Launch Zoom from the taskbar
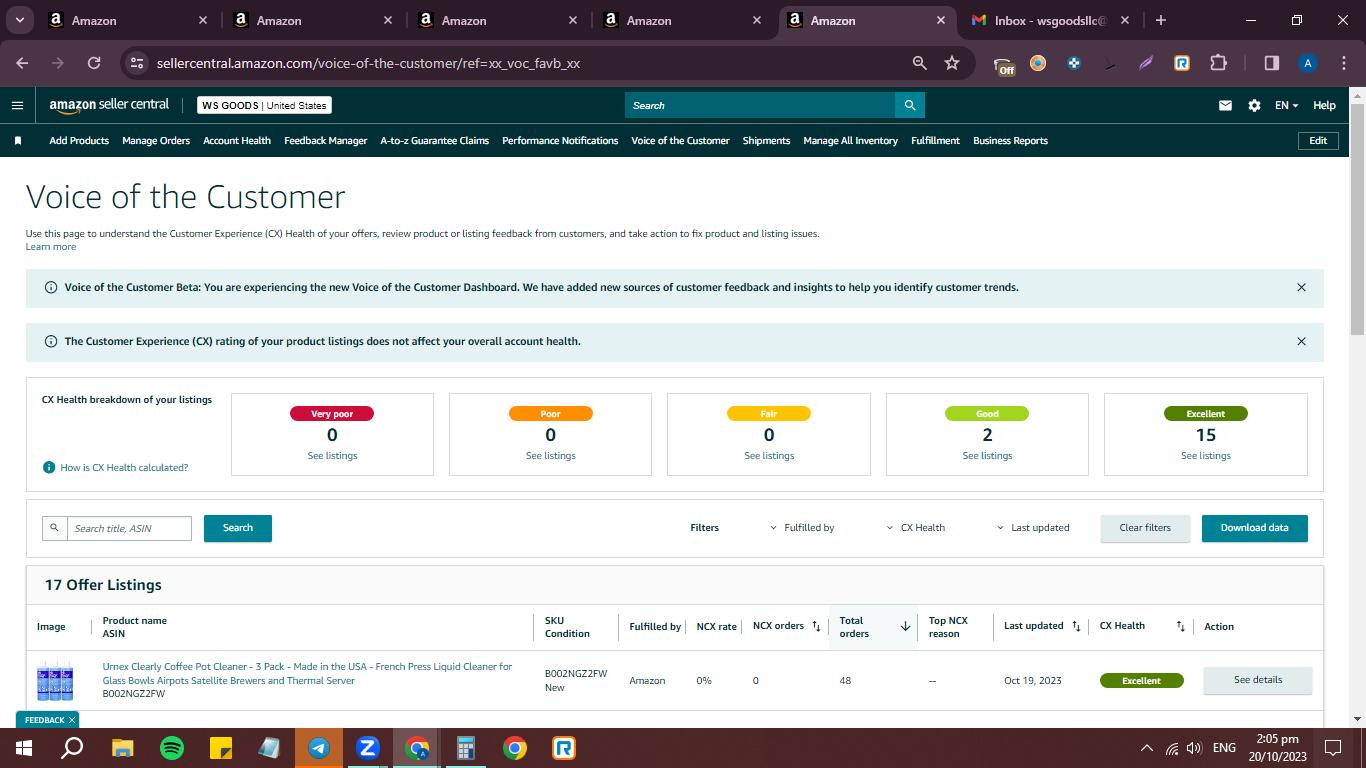Screen dimensions: 1366x768 368,748
